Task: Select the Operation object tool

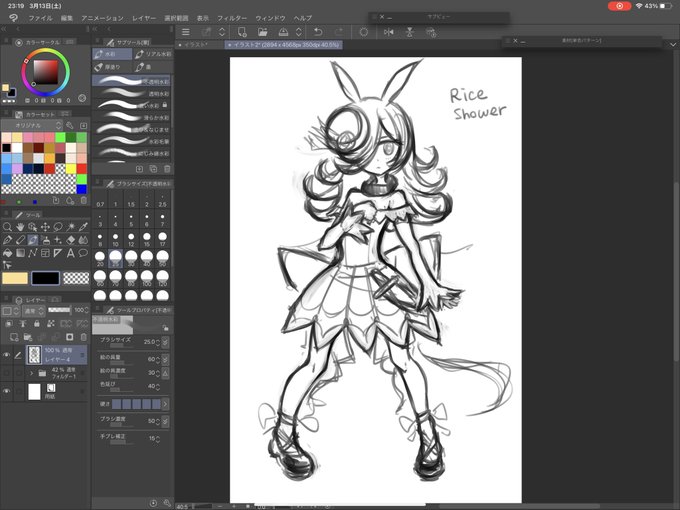Action: [33, 227]
